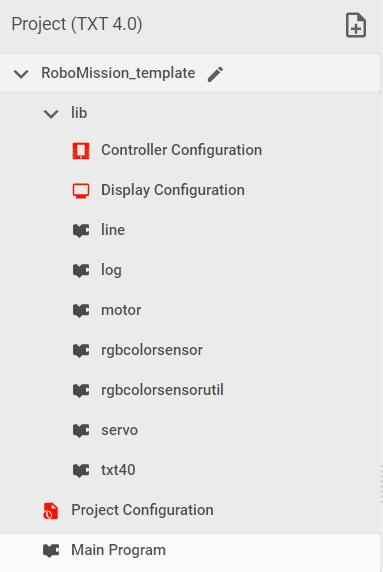Collapse the RoboMission_template project chevron
The width and height of the screenshot is (383, 572).
[21, 74]
